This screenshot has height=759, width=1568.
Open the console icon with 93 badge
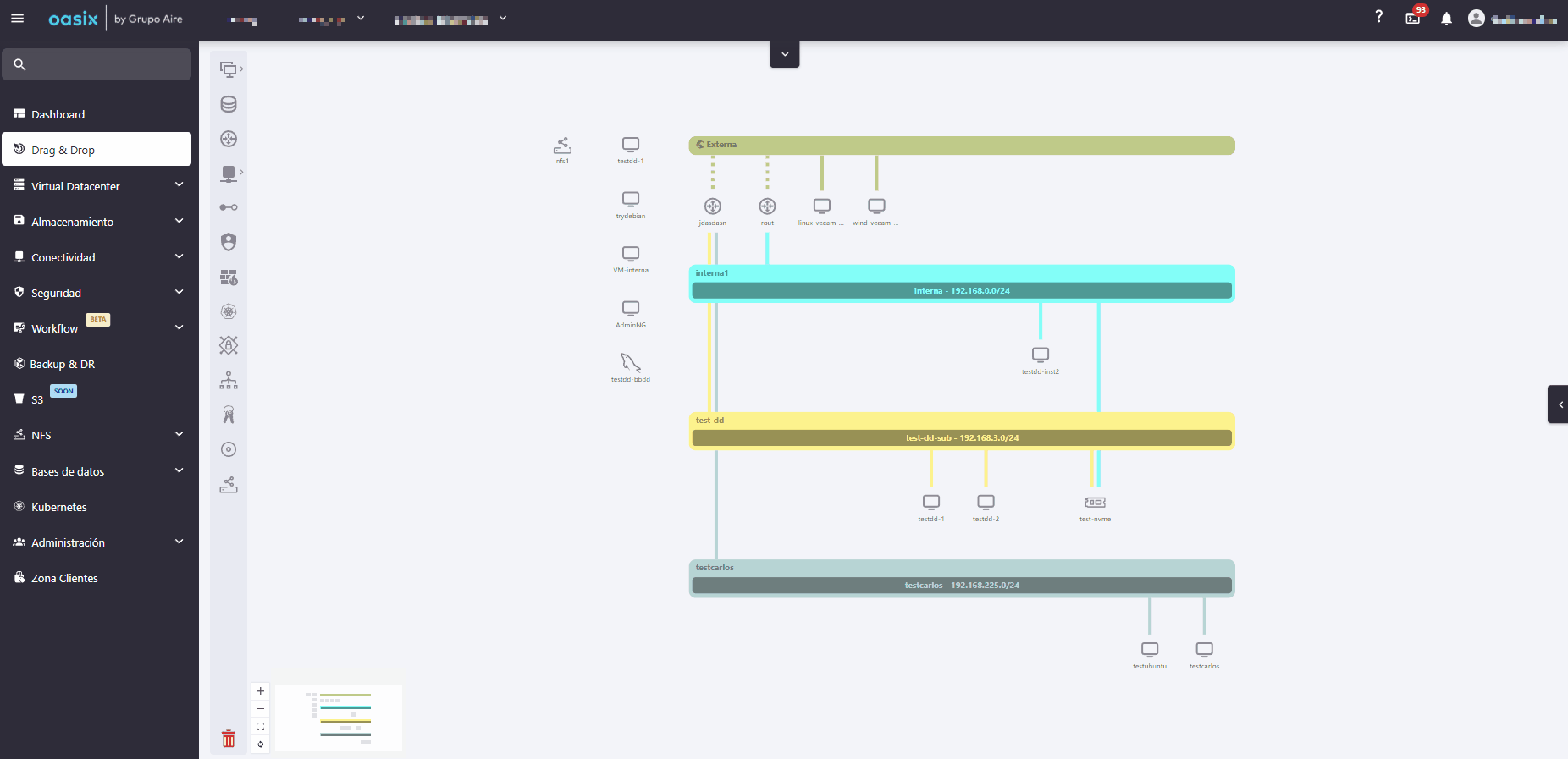pyautogui.click(x=1412, y=19)
